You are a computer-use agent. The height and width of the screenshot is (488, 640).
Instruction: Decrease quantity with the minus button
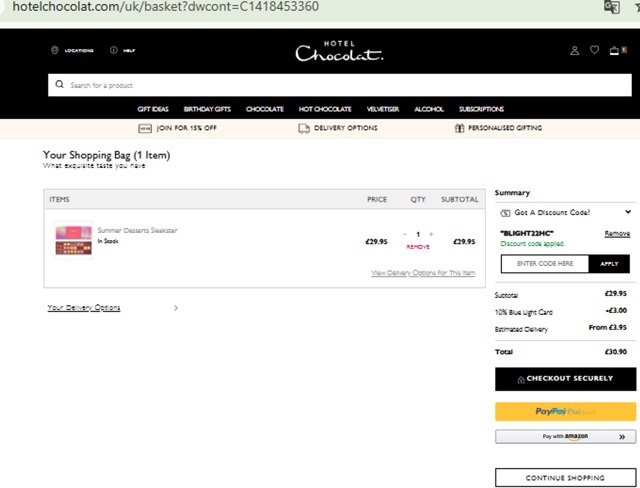pyautogui.click(x=404, y=234)
